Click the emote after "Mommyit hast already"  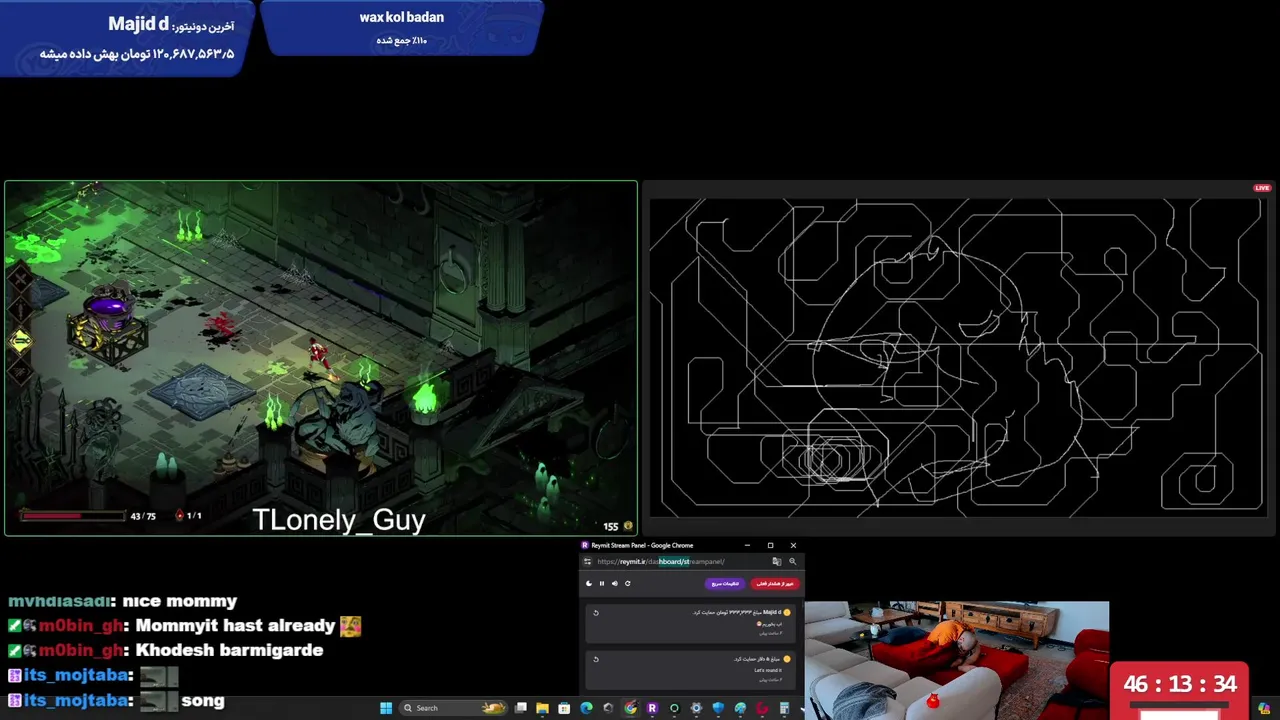[350, 626]
